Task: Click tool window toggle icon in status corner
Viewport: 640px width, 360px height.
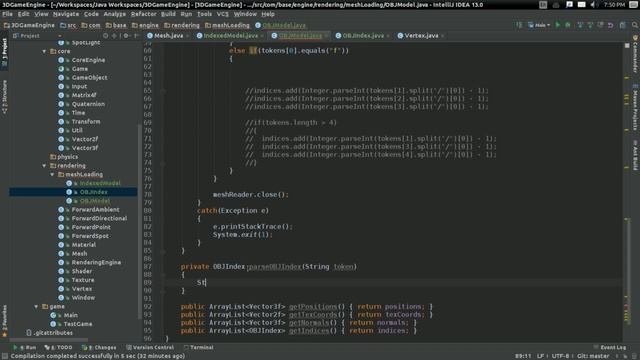Action: [4, 356]
